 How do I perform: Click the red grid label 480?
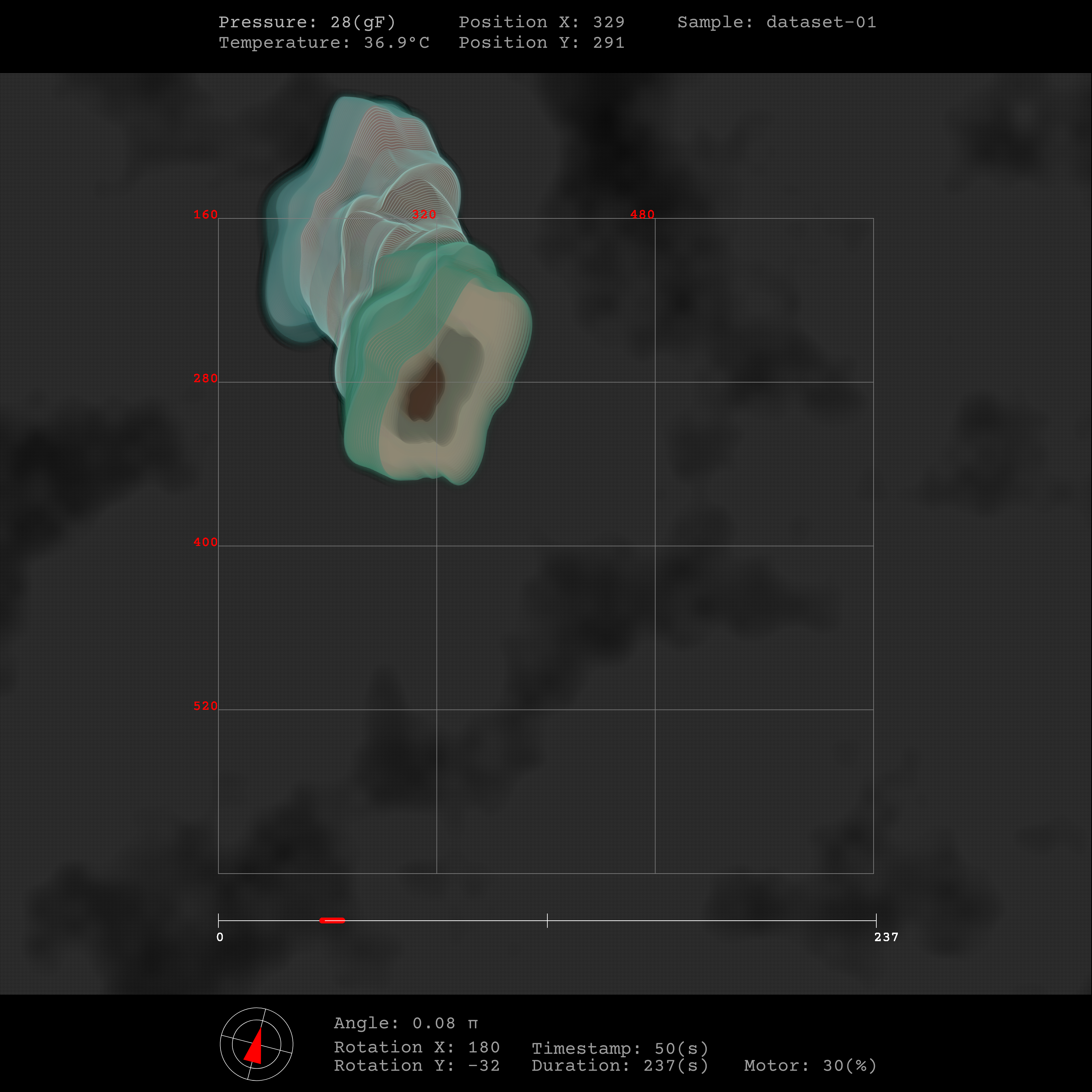coord(642,215)
